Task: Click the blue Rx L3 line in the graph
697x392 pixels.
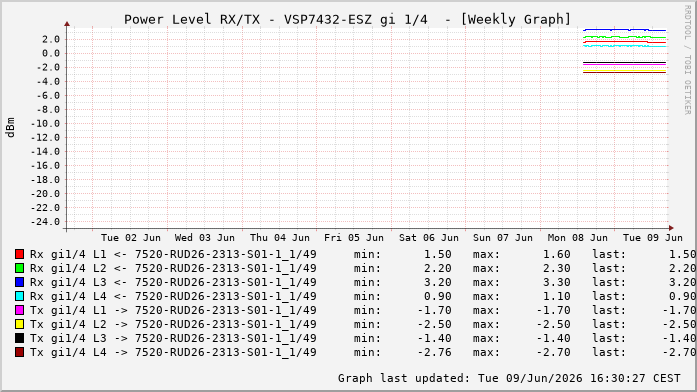Action: pos(625,30)
